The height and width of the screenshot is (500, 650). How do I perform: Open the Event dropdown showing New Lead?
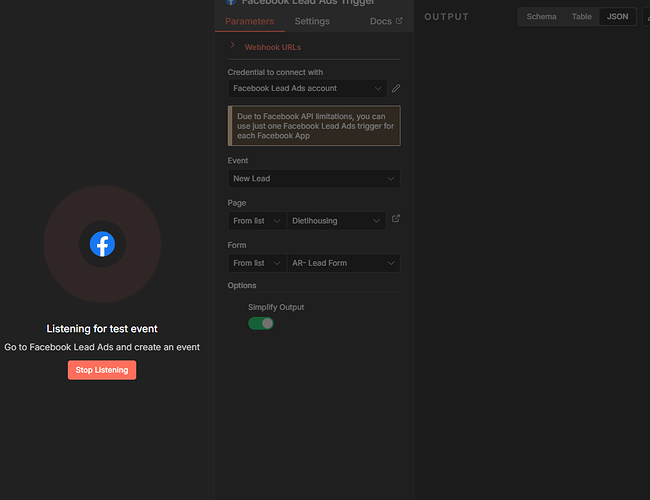point(314,179)
